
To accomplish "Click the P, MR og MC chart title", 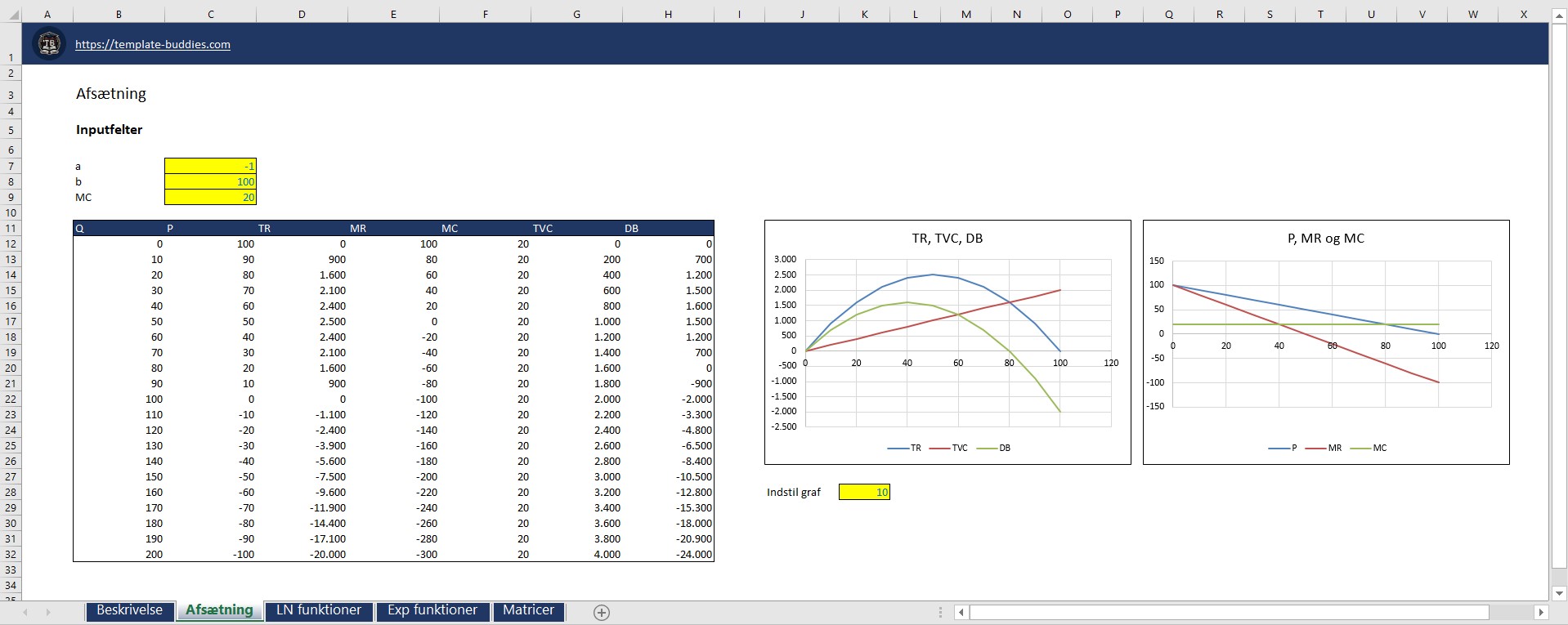I will tap(1326, 239).
